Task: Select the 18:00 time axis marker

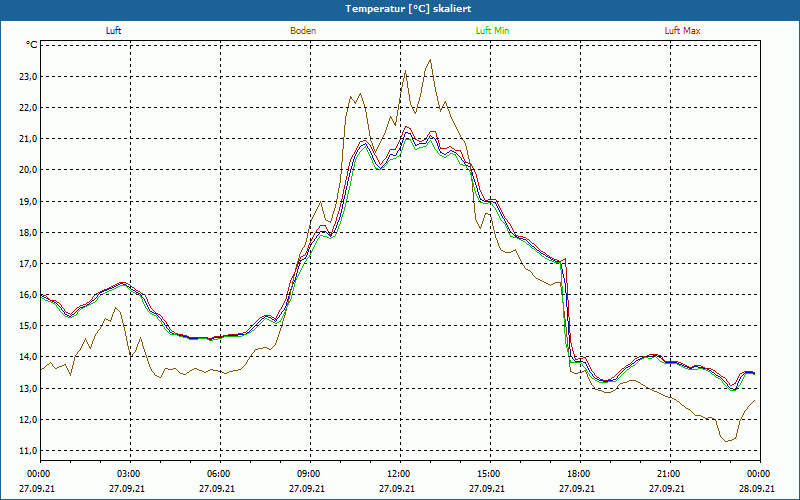Action: [579, 474]
